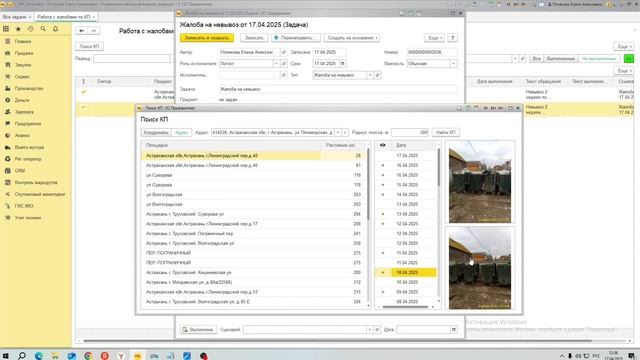Open calendar picker next to Срок field
Screen dimensions: 640x360
[x=342, y=64]
